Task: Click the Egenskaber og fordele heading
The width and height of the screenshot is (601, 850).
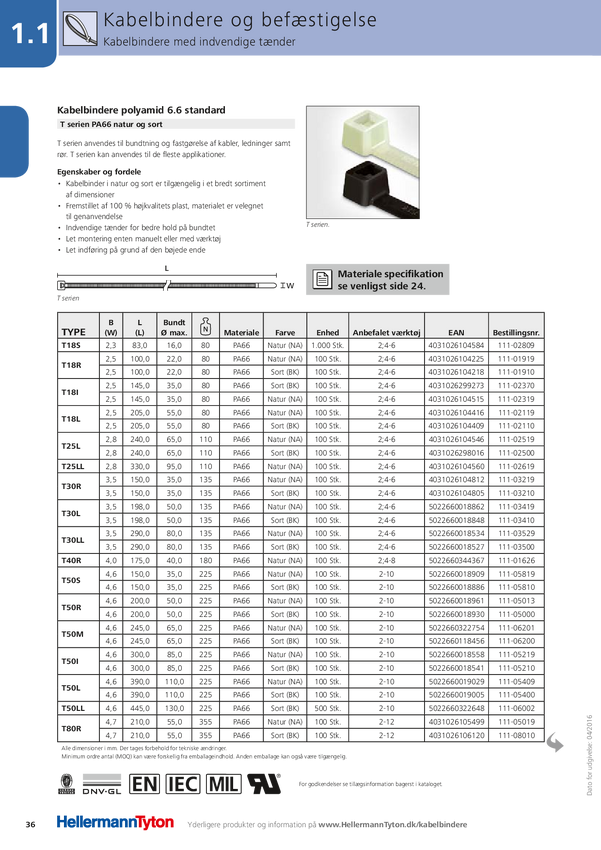Action: [x=99, y=172]
